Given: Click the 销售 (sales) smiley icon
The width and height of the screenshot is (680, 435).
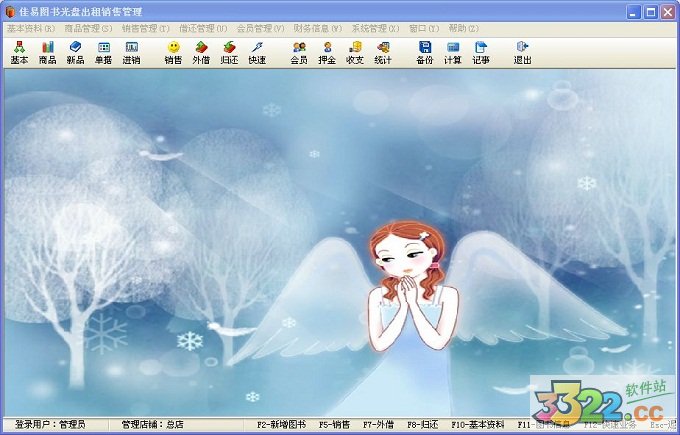Looking at the screenshot, I should coord(173,52).
